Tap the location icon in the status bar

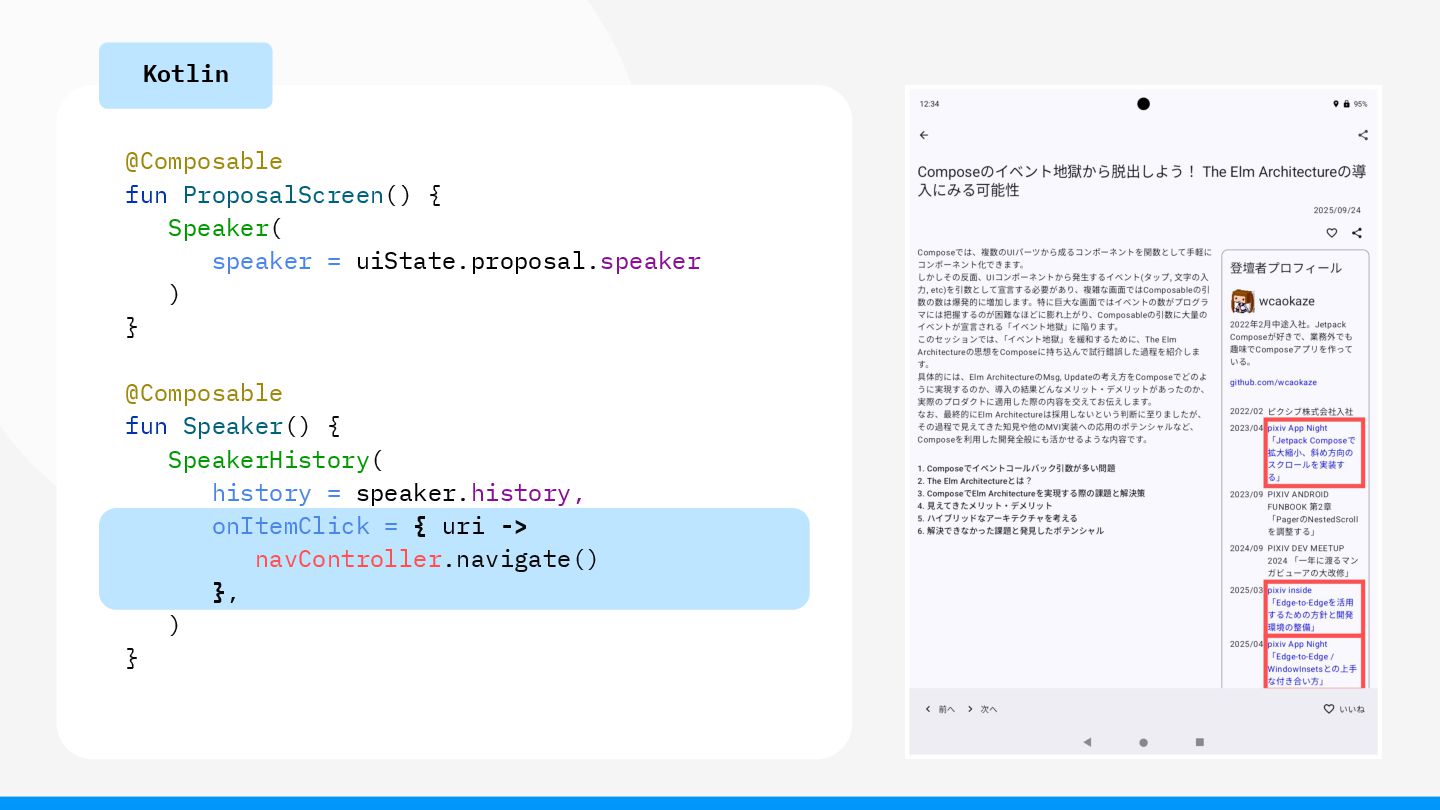pos(1335,104)
